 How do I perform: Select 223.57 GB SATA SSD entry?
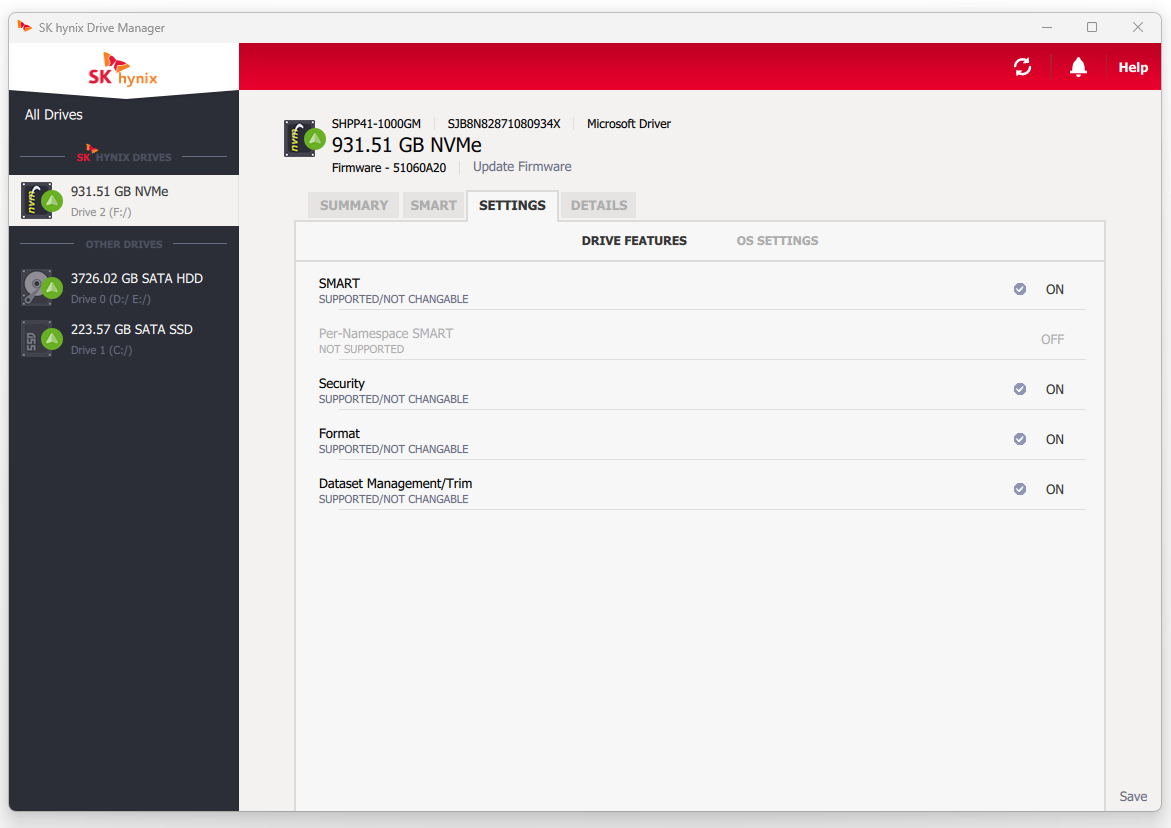(x=124, y=339)
